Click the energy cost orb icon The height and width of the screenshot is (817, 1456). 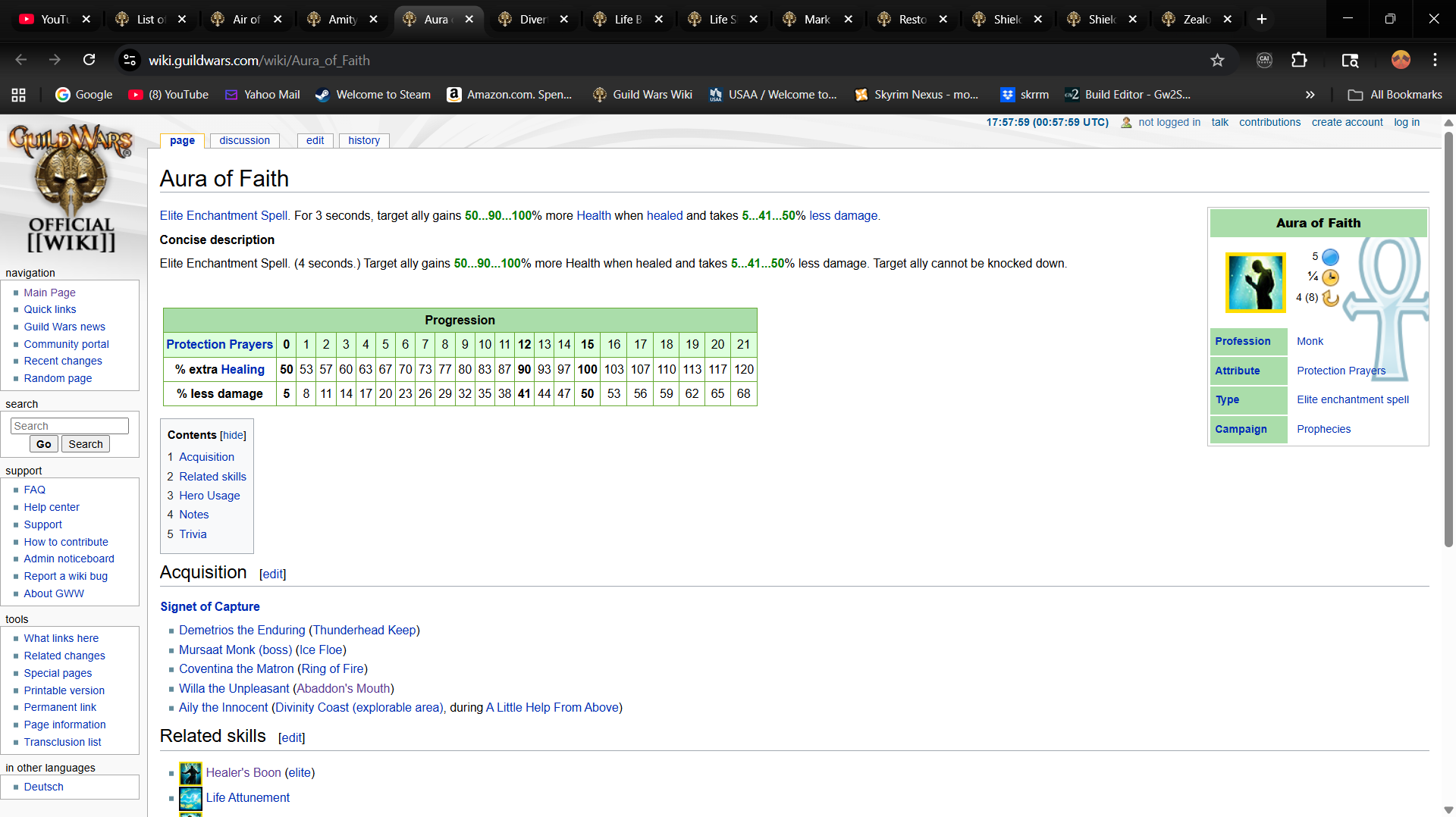[1330, 257]
